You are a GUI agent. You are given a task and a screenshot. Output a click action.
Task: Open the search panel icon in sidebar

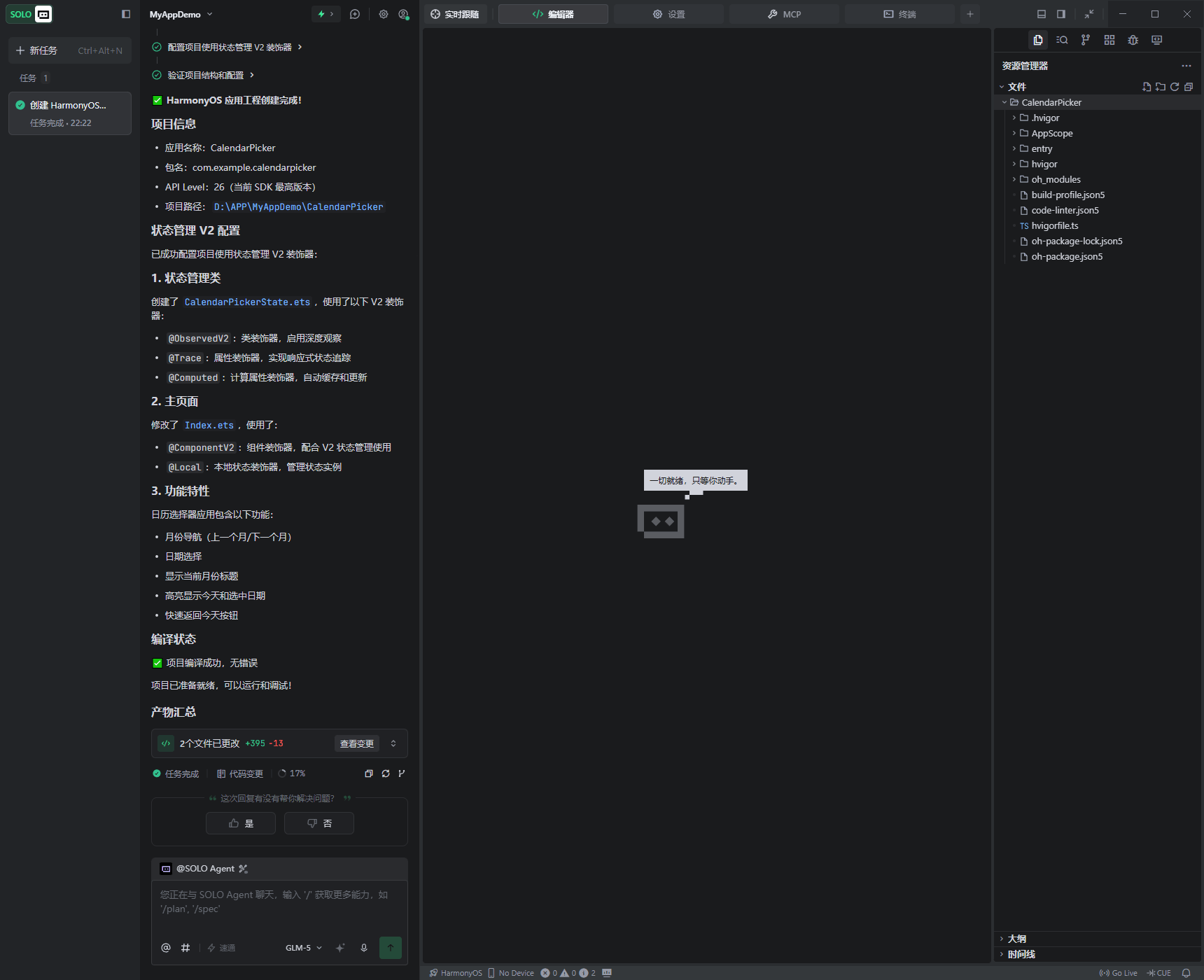[x=1062, y=40]
